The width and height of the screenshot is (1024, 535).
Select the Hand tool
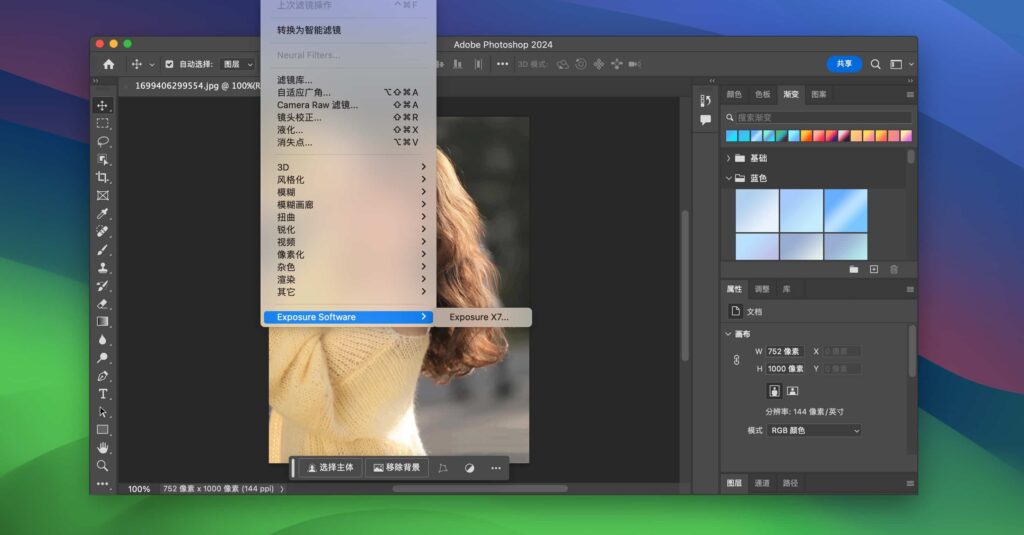[x=103, y=448]
